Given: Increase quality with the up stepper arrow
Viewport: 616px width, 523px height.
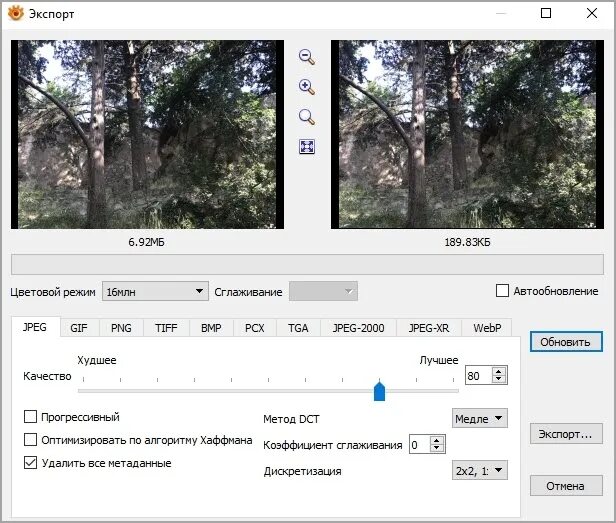Looking at the screenshot, I should coord(499,371).
